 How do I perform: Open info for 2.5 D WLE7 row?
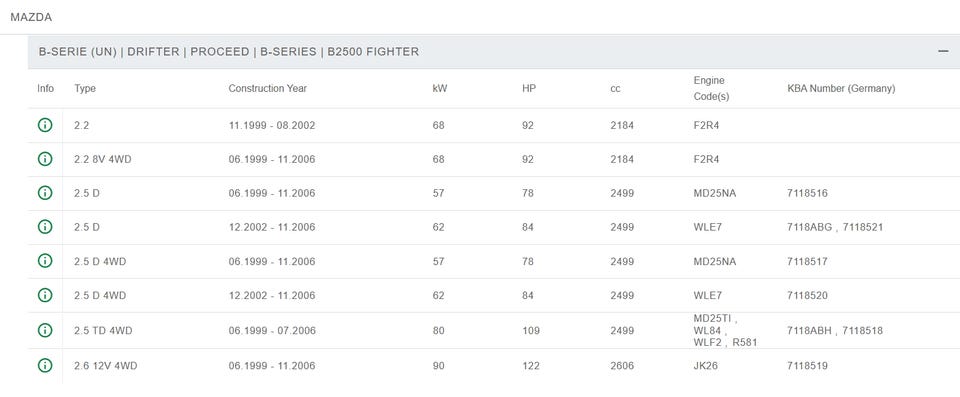pos(45,227)
